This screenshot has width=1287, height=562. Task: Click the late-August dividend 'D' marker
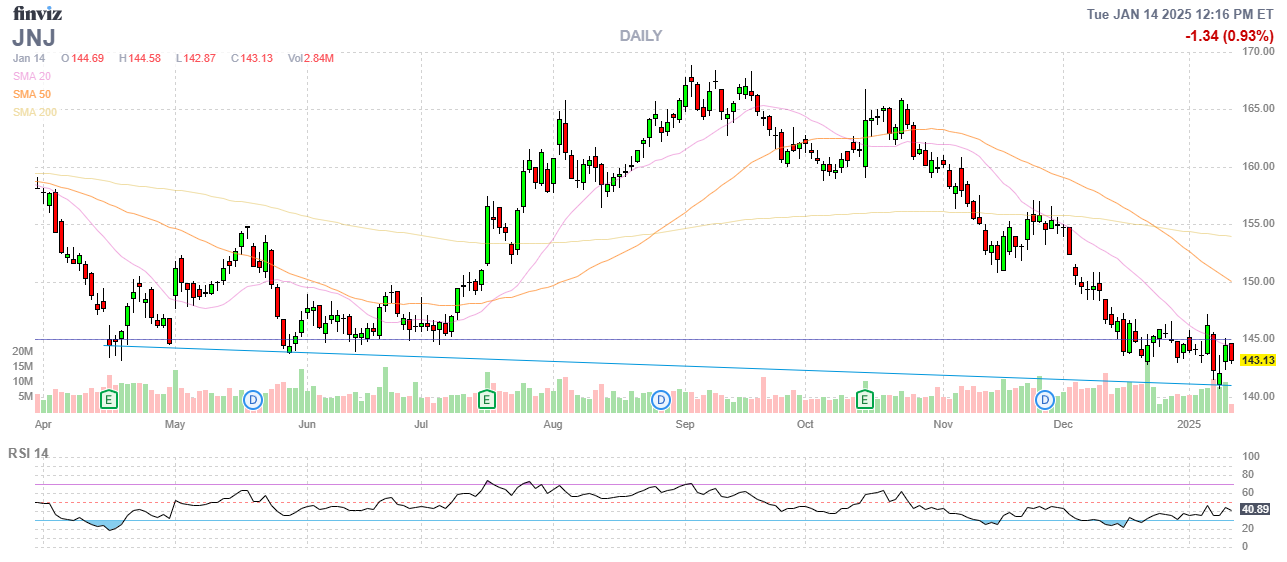coord(660,400)
